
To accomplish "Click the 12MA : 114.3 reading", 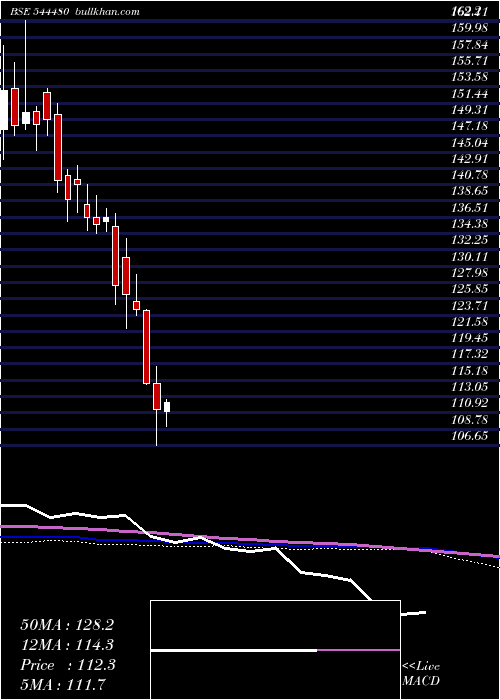I will point(67,645).
